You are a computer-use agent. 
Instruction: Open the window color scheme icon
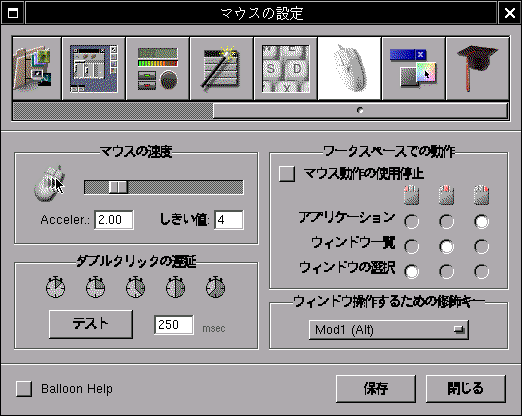tap(413, 68)
